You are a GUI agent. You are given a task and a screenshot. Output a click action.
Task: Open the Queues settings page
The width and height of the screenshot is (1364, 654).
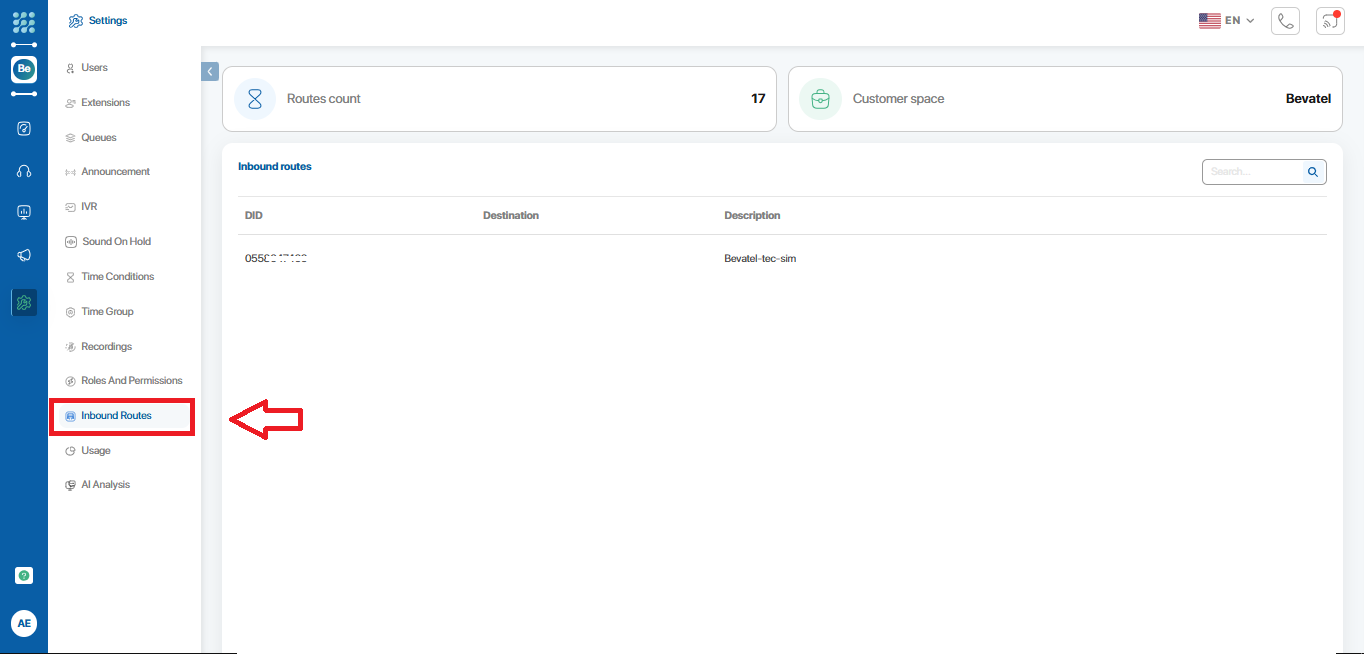(x=98, y=138)
